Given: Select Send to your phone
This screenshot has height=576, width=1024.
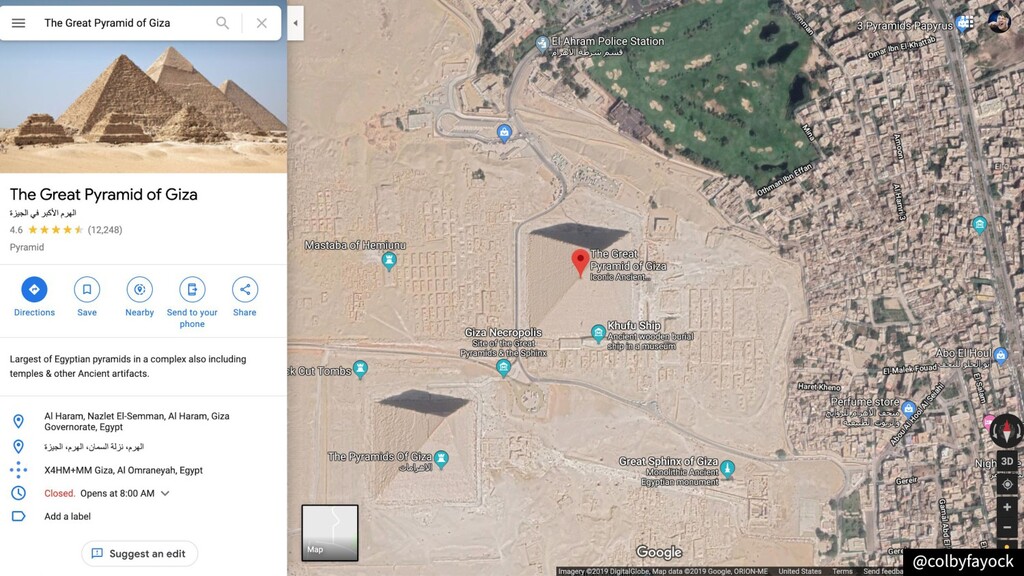Looking at the screenshot, I should point(192,289).
